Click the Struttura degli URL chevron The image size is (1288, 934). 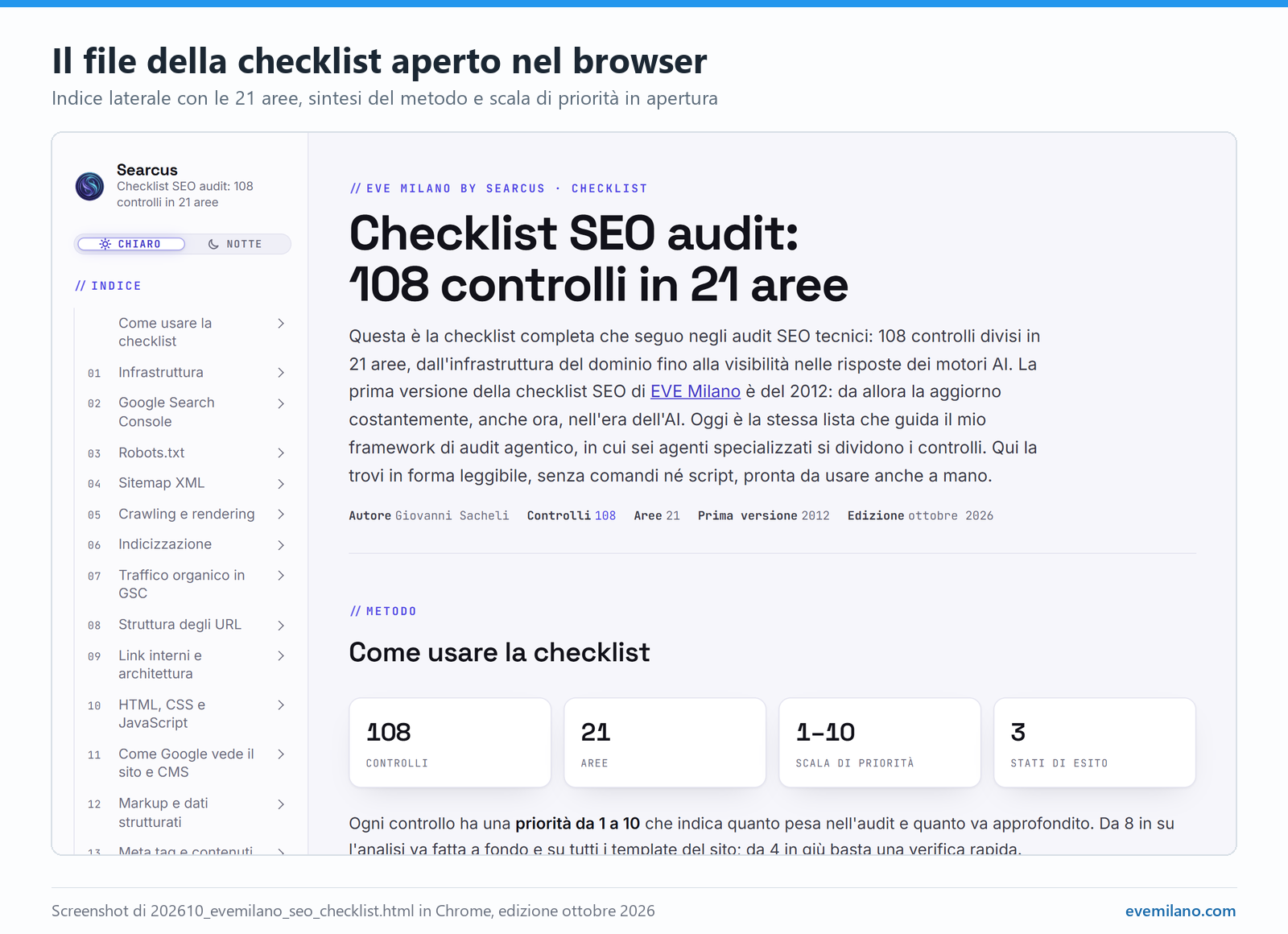click(x=281, y=626)
